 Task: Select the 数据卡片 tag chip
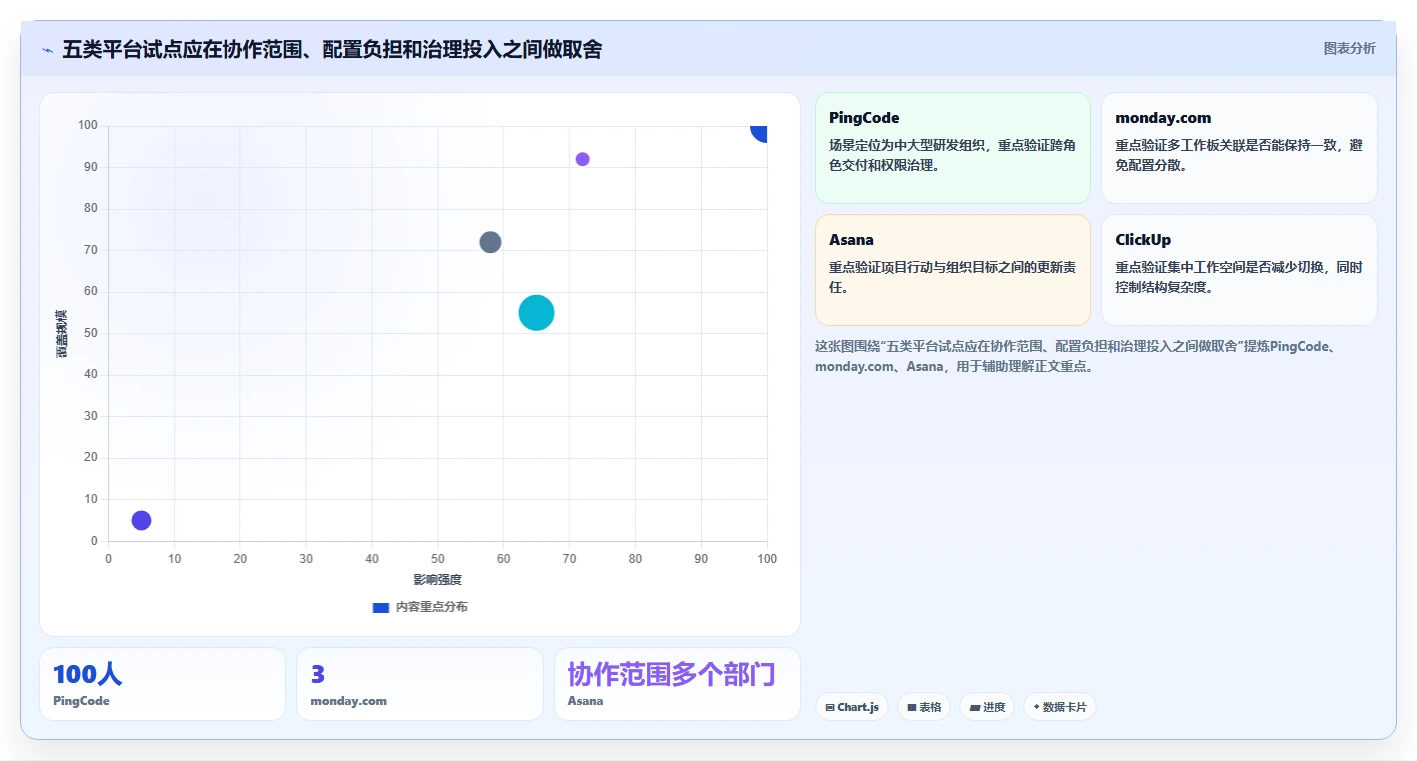click(1060, 707)
